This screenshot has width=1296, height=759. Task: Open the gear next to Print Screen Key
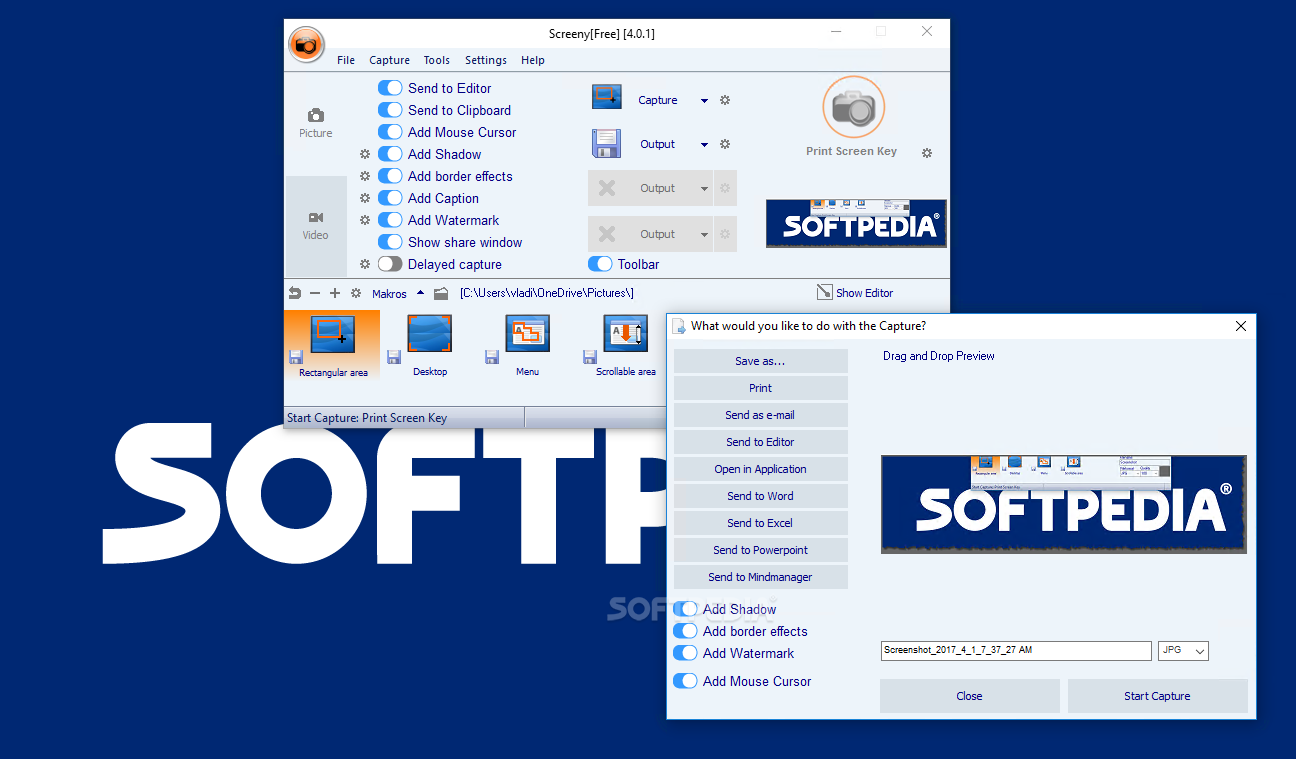click(927, 153)
